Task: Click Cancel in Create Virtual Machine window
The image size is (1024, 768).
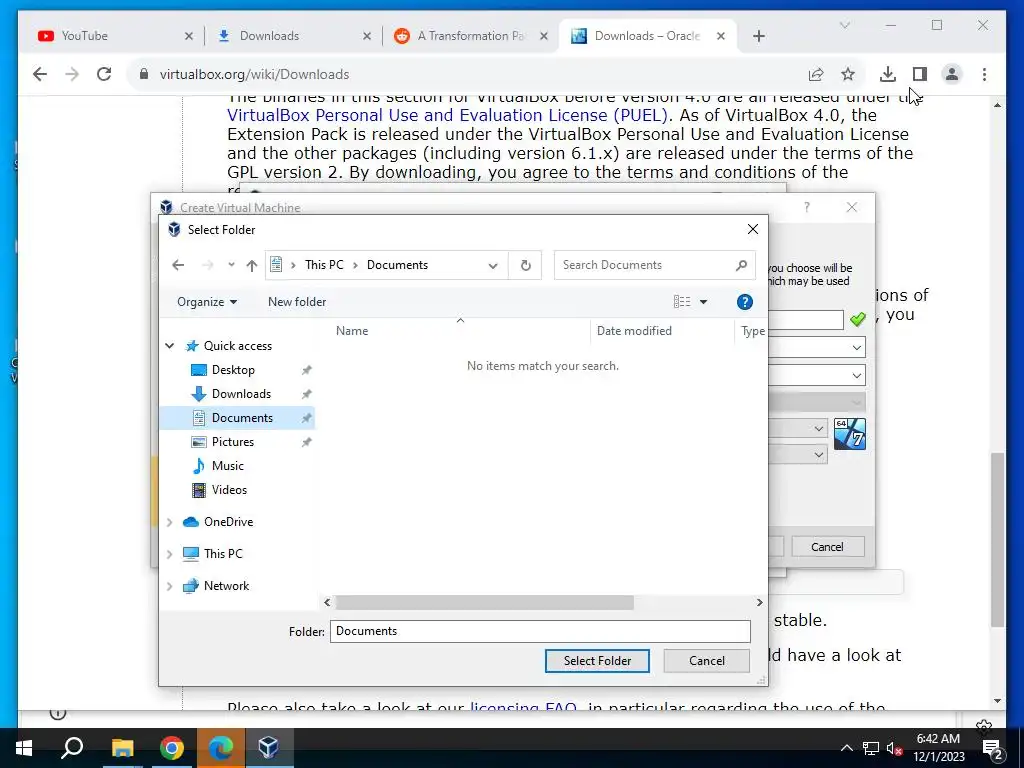Action: [827, 547]
